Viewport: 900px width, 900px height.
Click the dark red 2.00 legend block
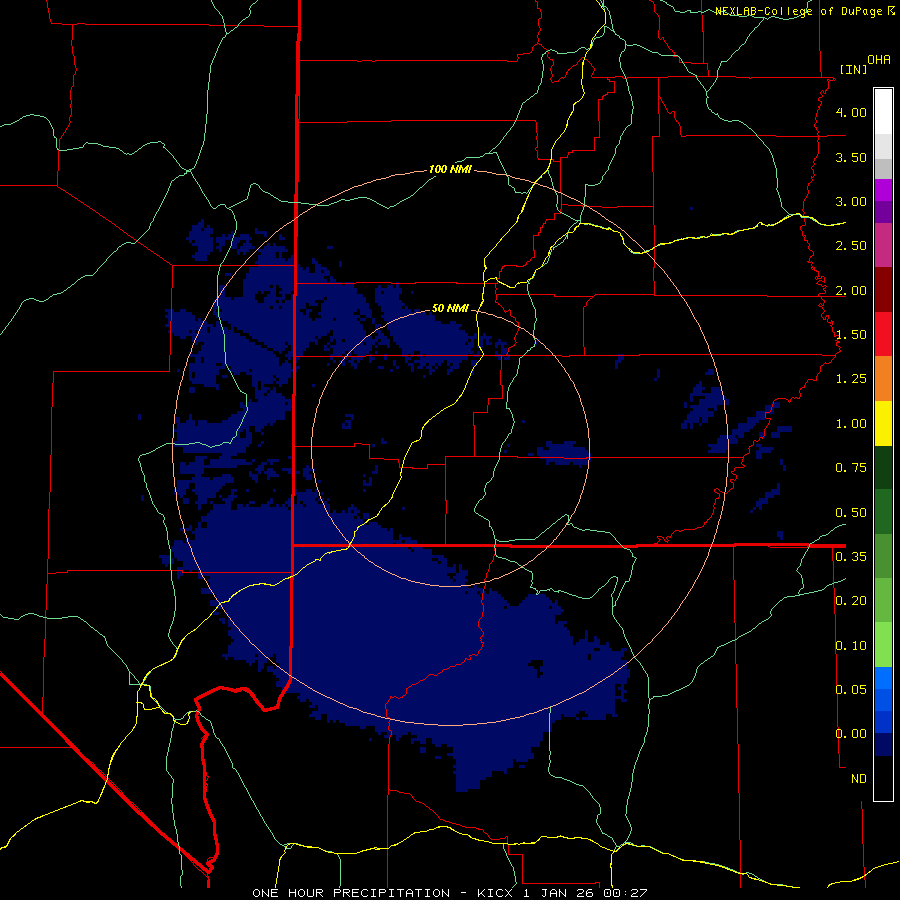[883, 290]
